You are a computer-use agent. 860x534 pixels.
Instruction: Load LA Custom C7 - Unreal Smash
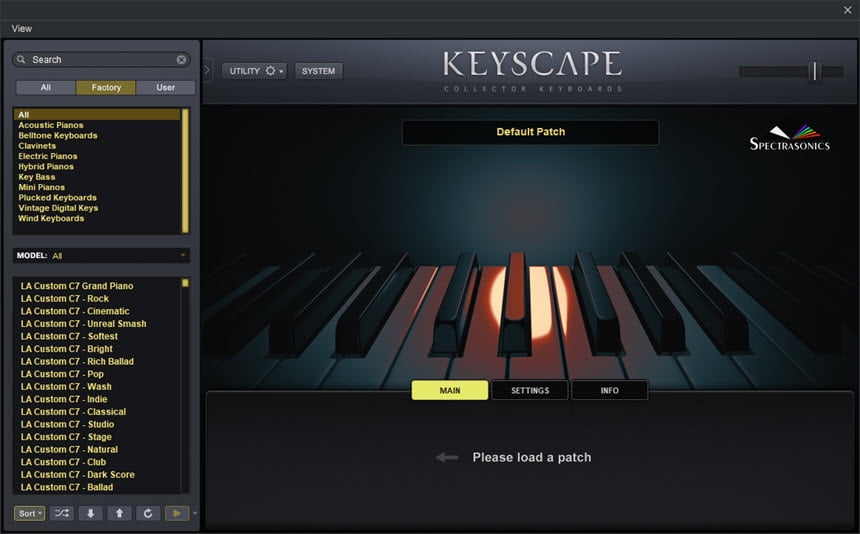point(83,324)
